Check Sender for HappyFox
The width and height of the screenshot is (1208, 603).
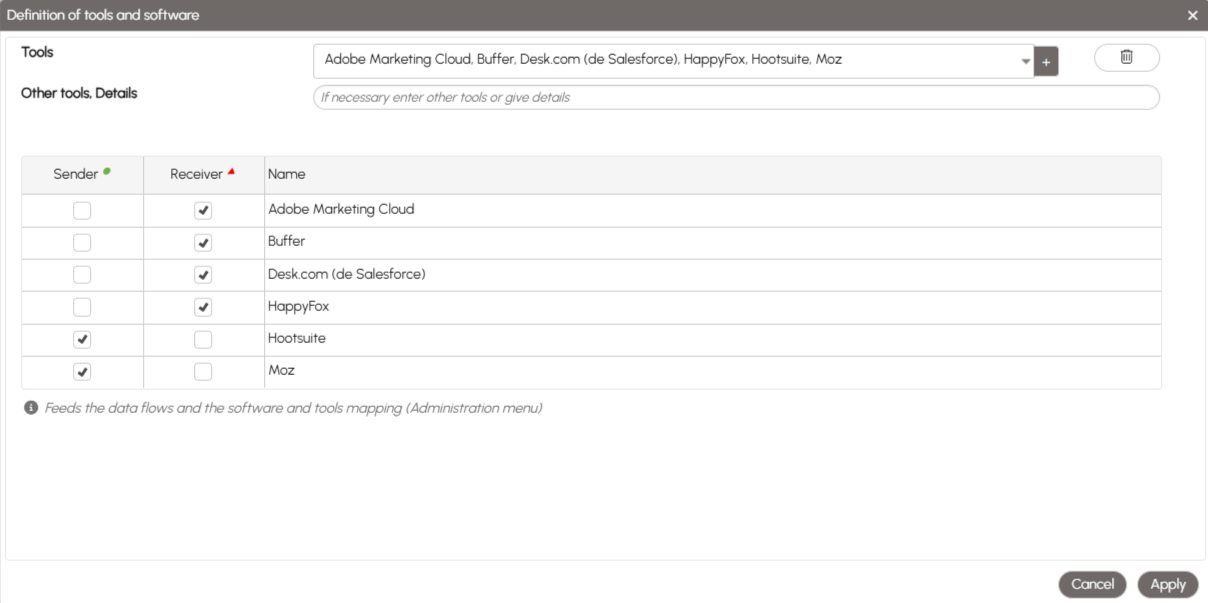pos(82,307)
